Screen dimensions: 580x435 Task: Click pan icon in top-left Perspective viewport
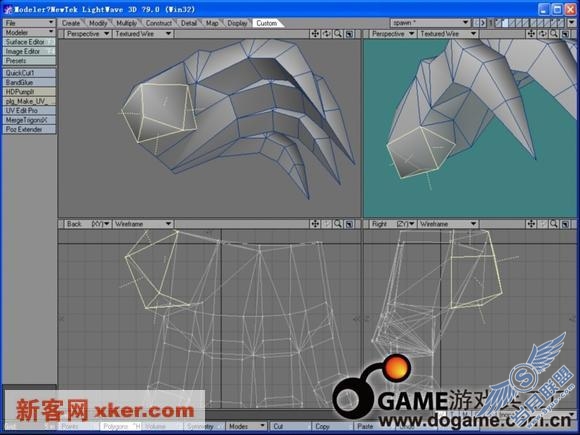point(315,34)
